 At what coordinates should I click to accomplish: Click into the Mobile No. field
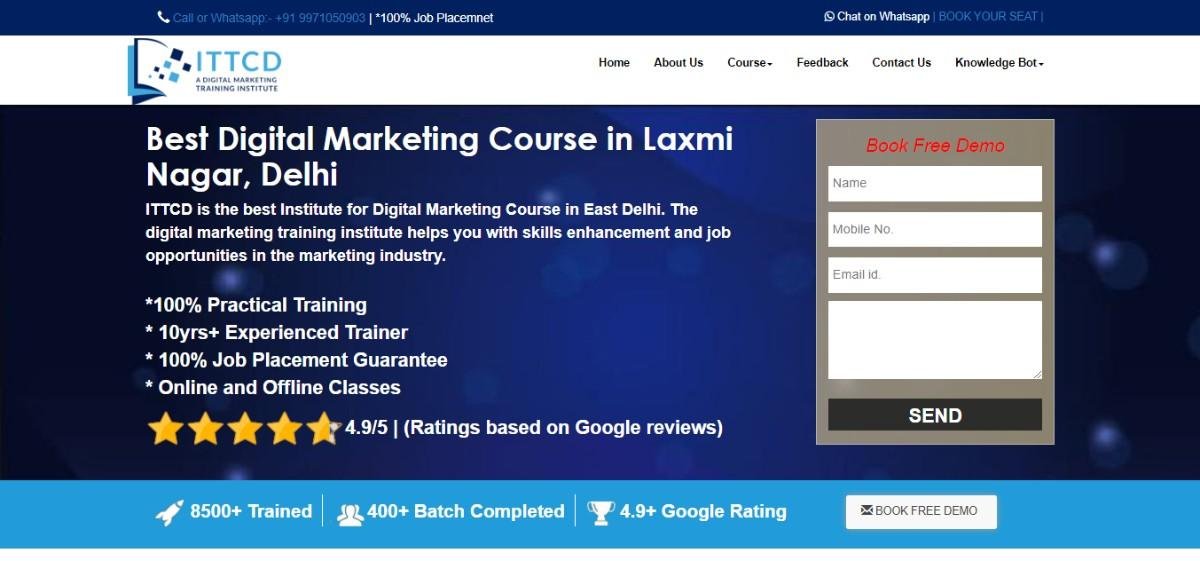coord(934,229)
